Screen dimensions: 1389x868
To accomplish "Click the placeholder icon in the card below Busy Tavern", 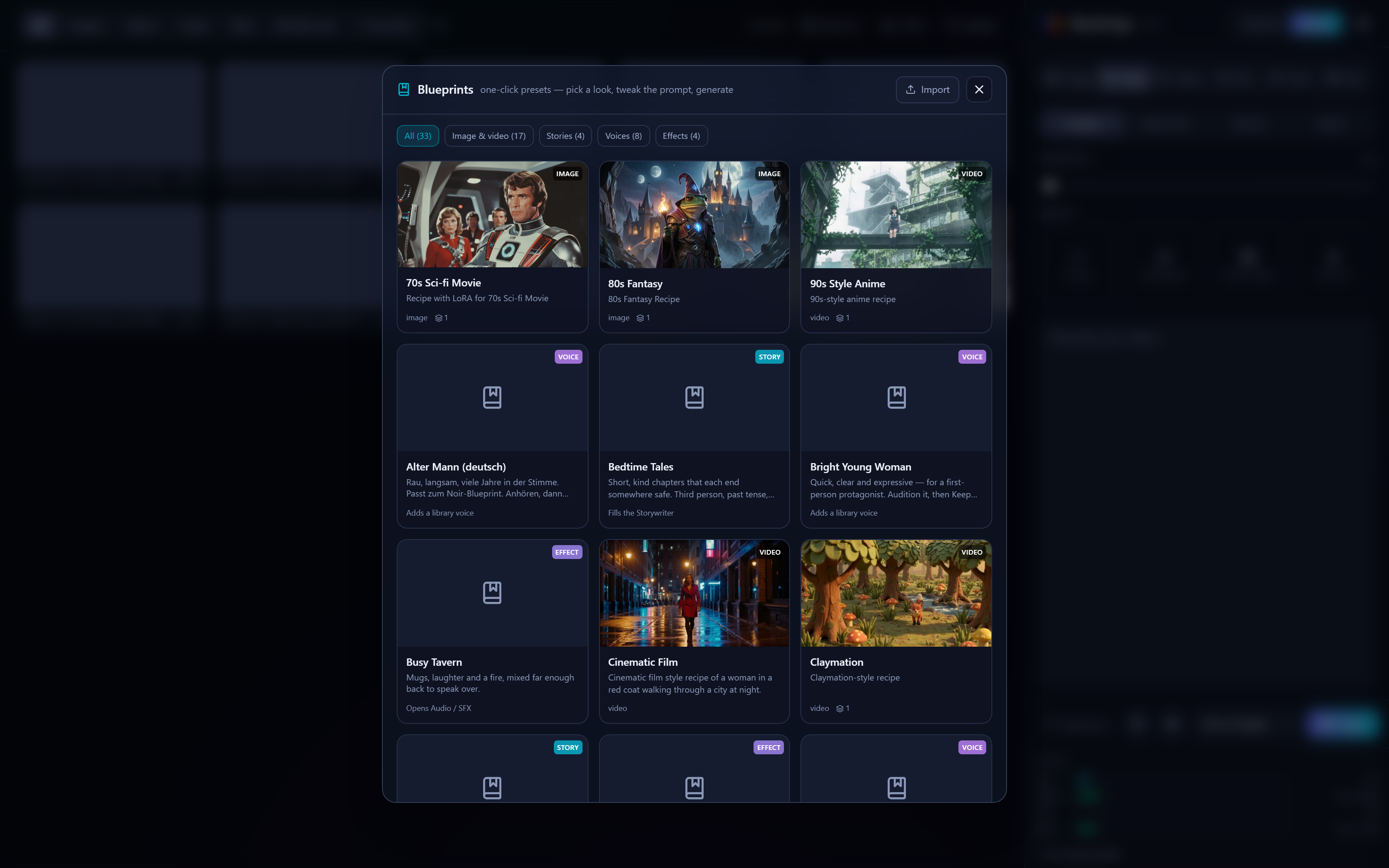I will [x=492, y=788].
